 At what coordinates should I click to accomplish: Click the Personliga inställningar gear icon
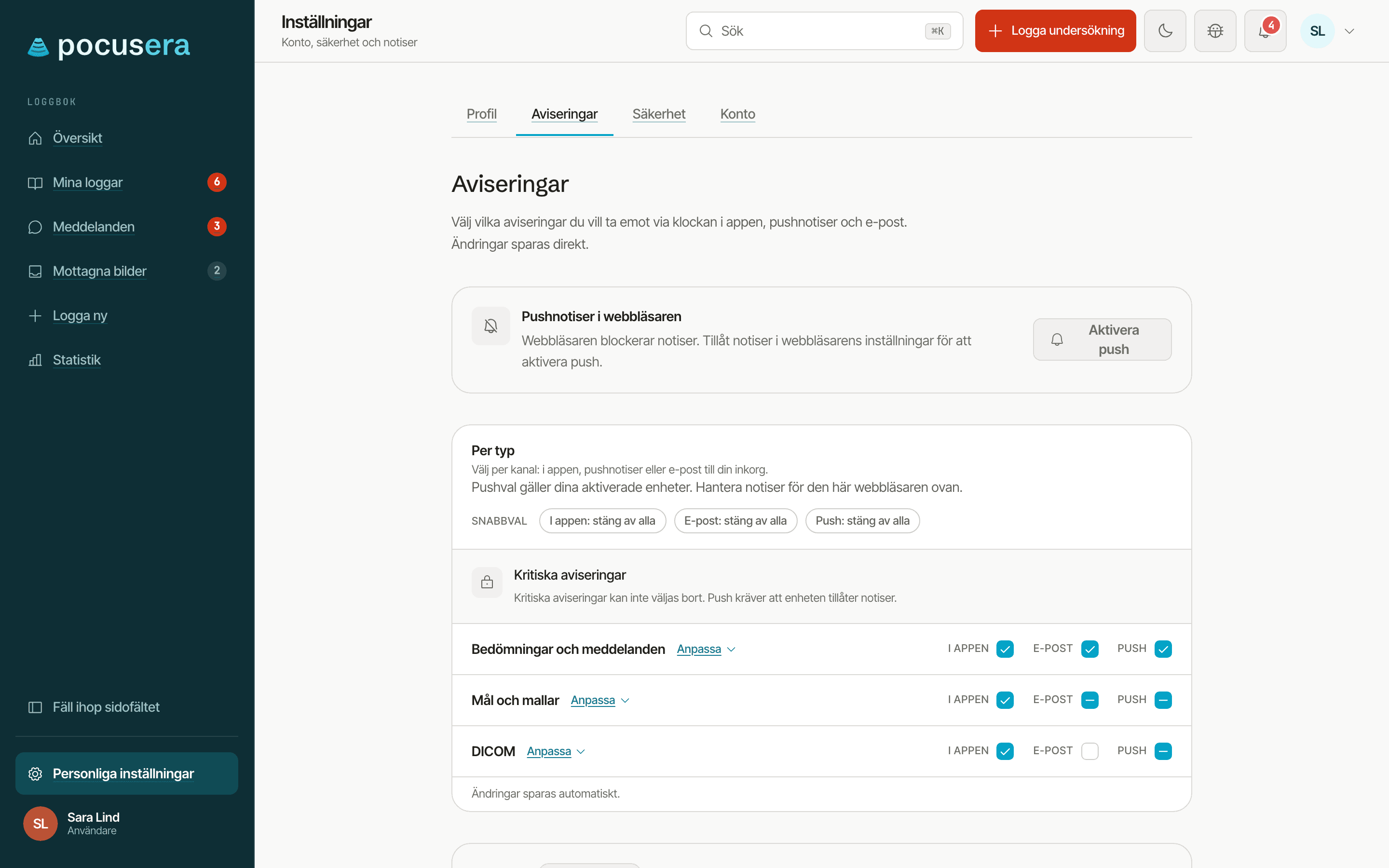(x=35, y=774)
